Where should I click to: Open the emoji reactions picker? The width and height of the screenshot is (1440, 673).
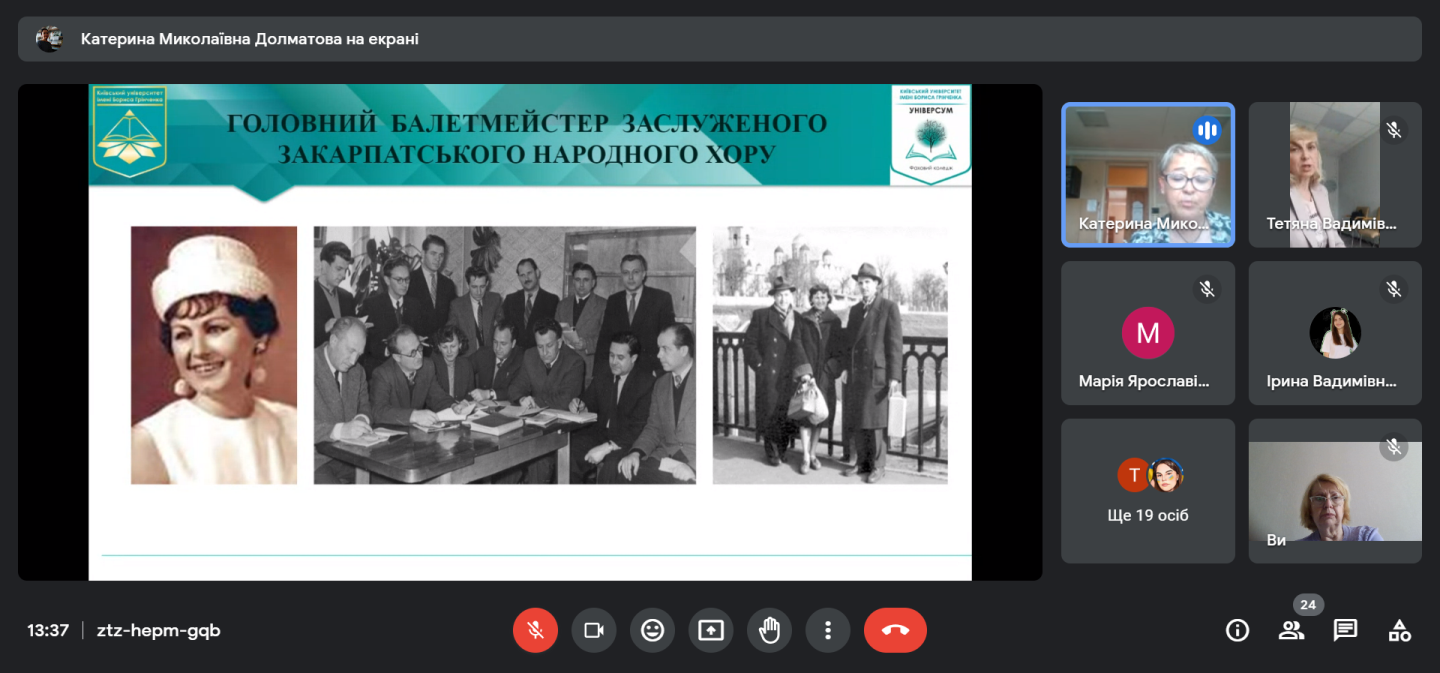(652, 630)
